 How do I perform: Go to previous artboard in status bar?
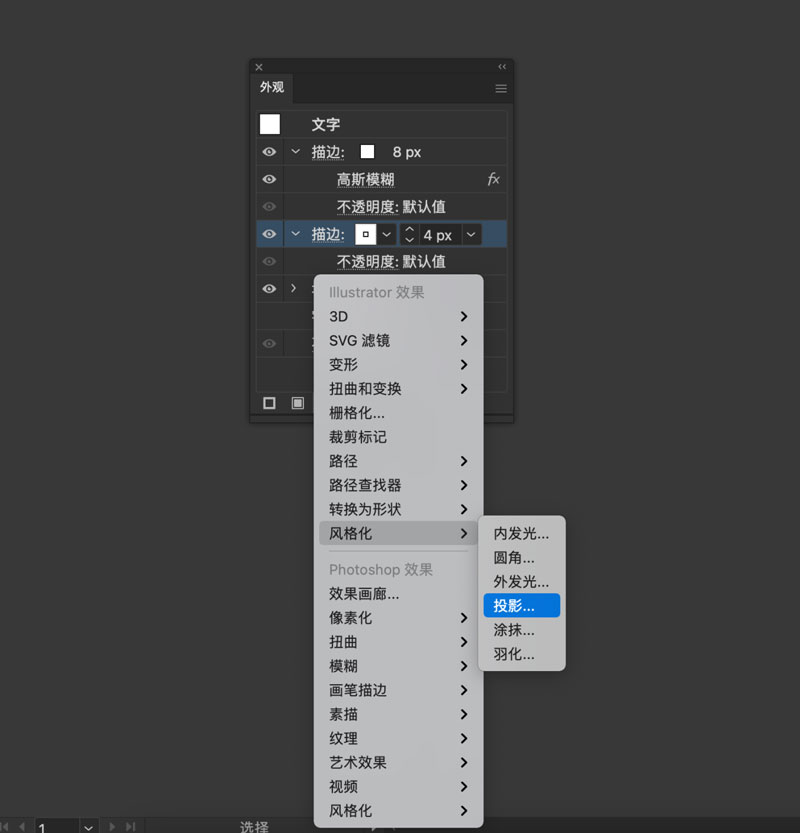point(22,827)
